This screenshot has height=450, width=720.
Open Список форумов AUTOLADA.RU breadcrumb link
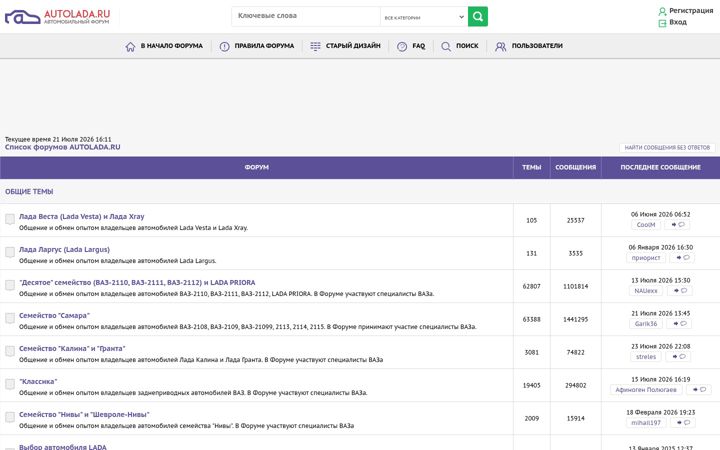pos(62,147)
